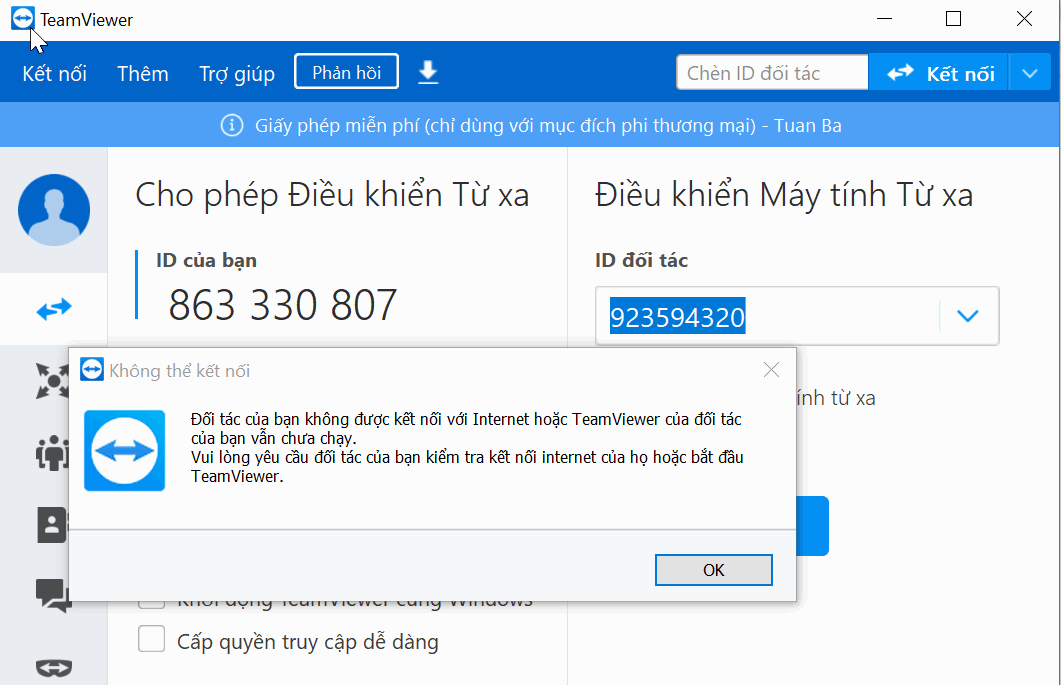The height and width of the screenshot is (685, 1061).
Task: Close the Không thể kết nối dialog
Action: pos(771,370)
